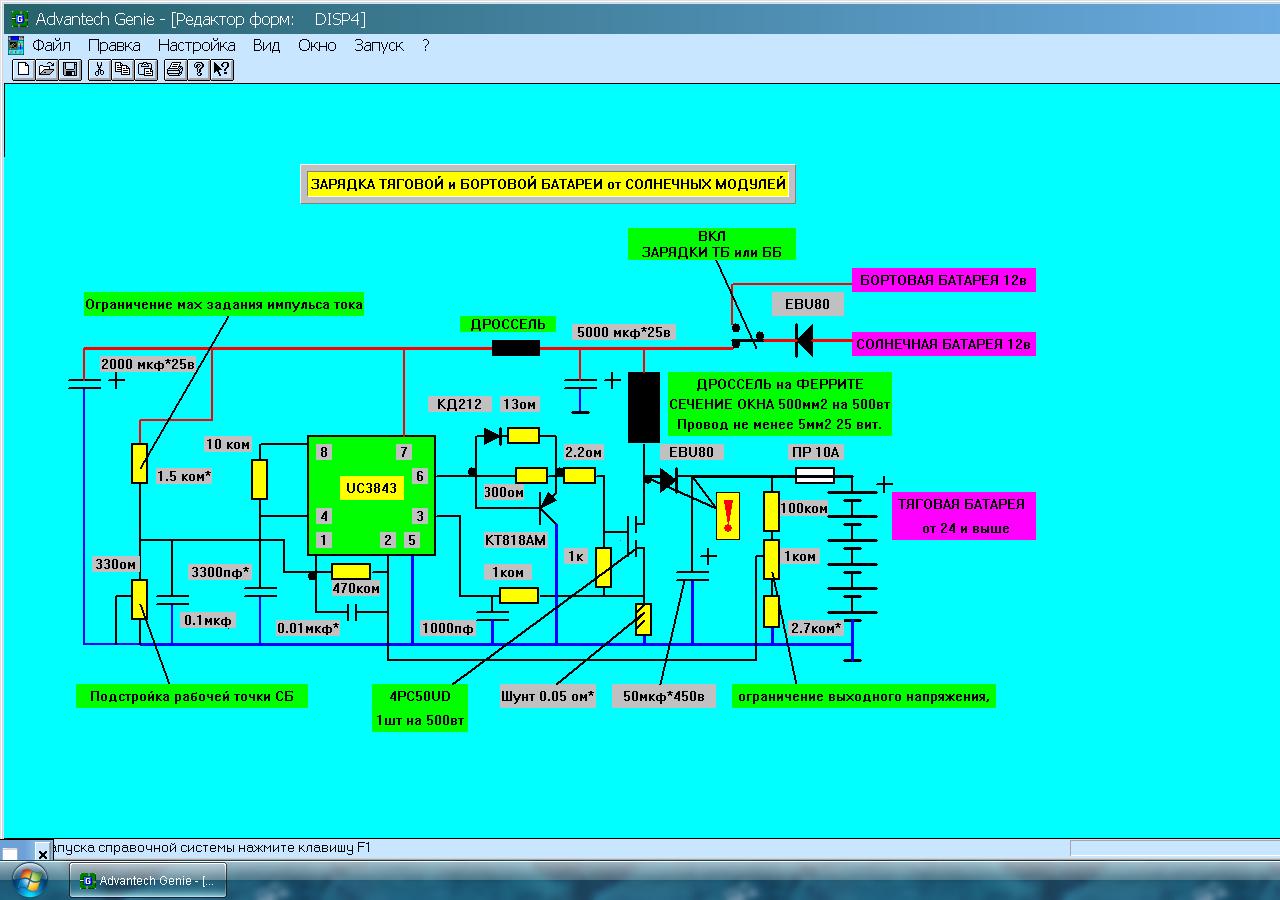Click the БОРТОВАЯ БАТАРЕЯ 12в label
The width and height of the screenshot is (1280, 900).
pos(943,280)
